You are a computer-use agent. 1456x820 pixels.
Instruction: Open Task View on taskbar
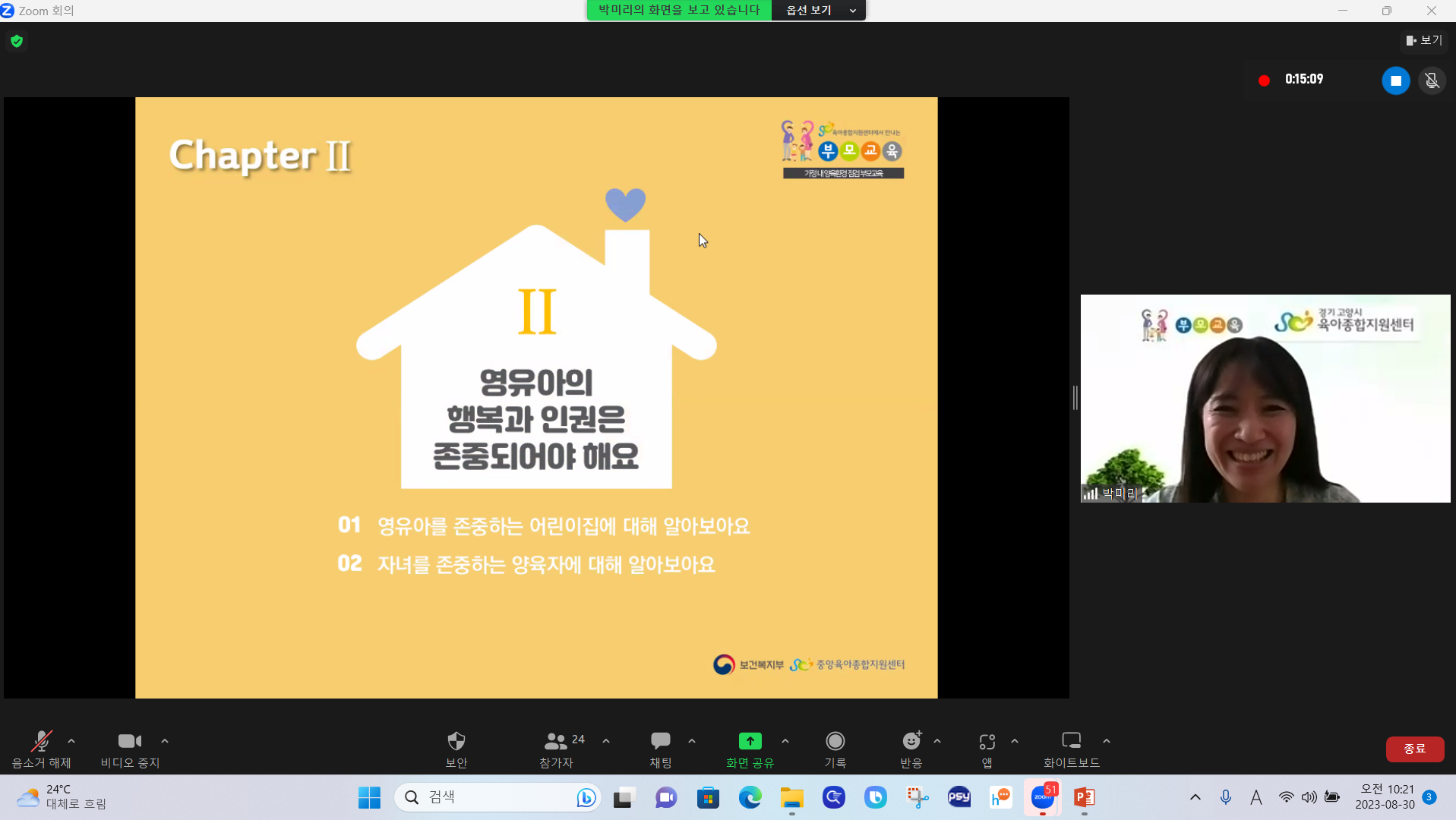point(624,797)
